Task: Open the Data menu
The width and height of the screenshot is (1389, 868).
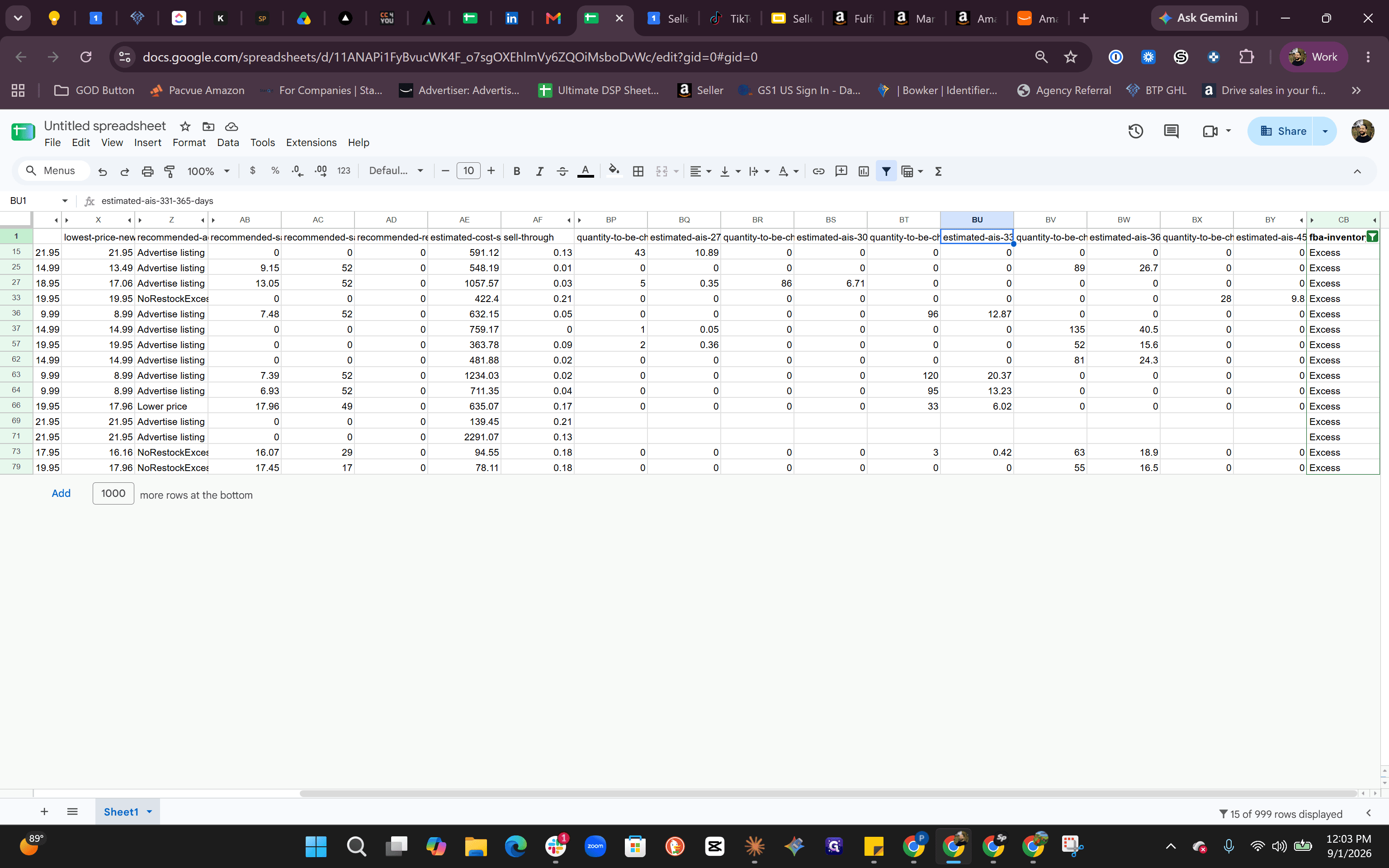Action: 228,142
